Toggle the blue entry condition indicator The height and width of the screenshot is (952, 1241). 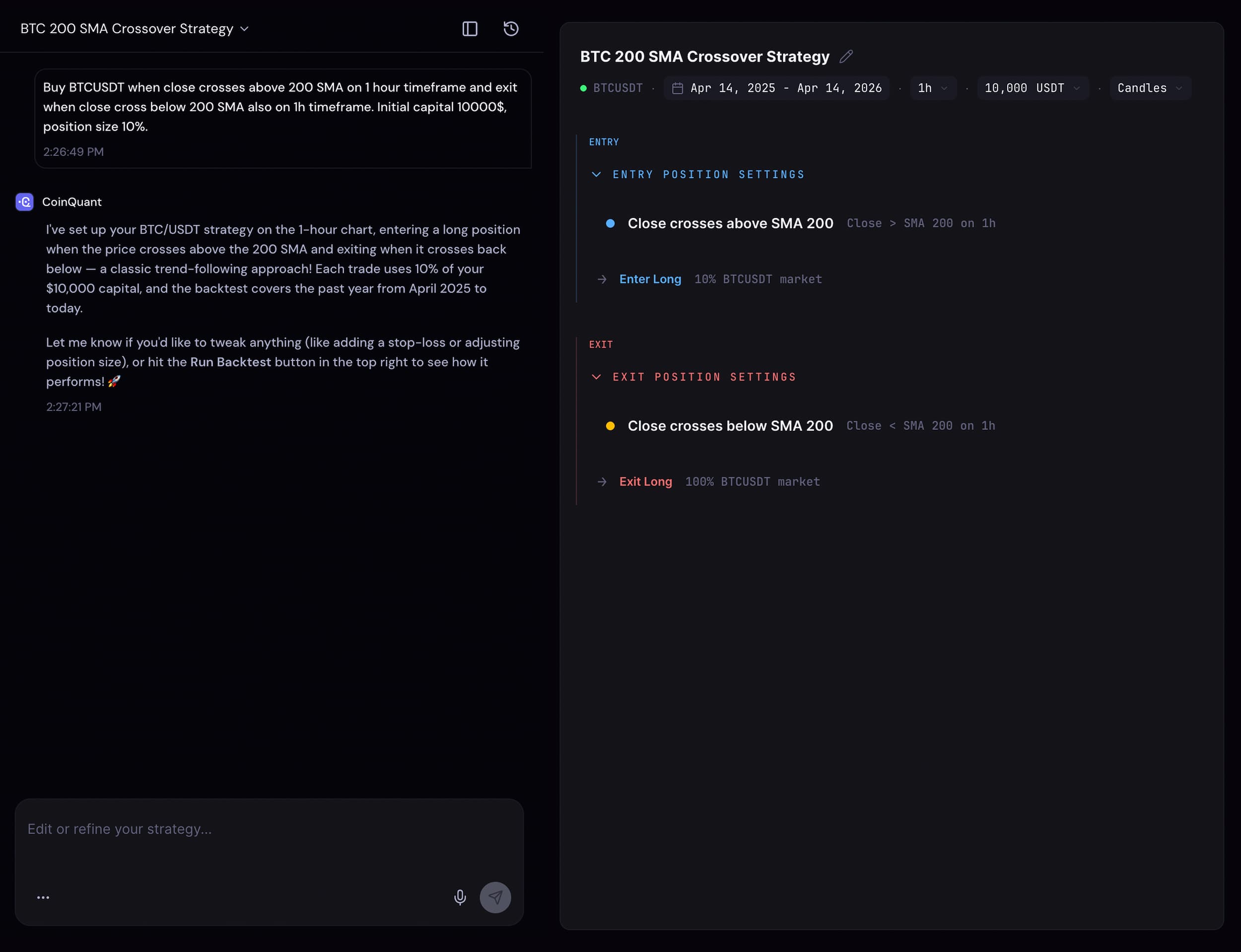click(610, 223)
